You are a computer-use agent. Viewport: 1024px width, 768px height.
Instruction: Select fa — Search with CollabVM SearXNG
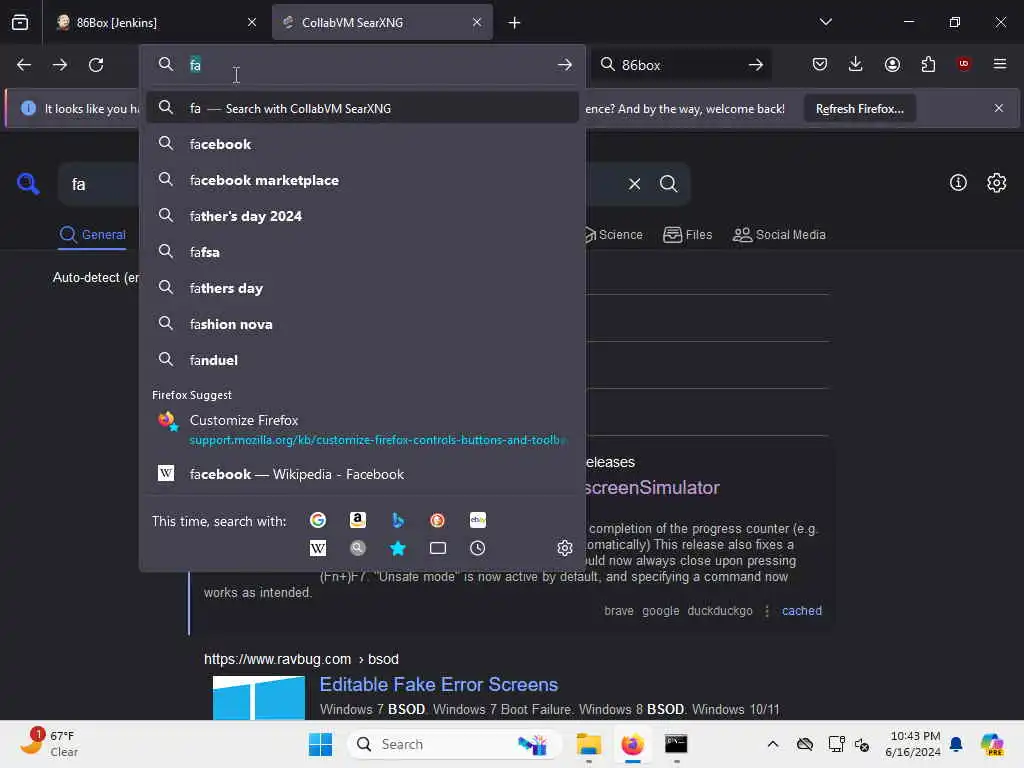pos(362,108)
